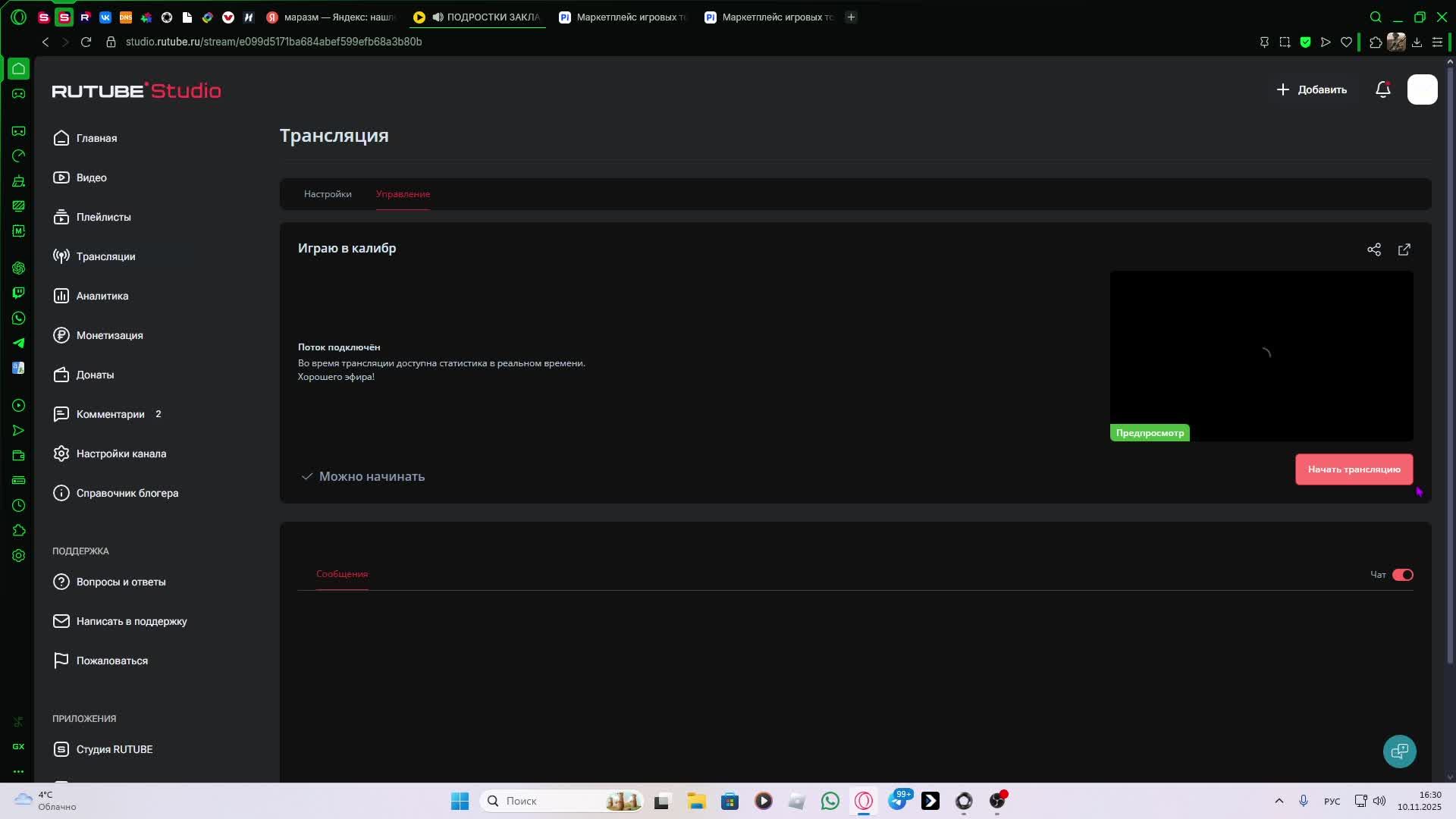Click the address bar URL

click(x=274, y=42)
